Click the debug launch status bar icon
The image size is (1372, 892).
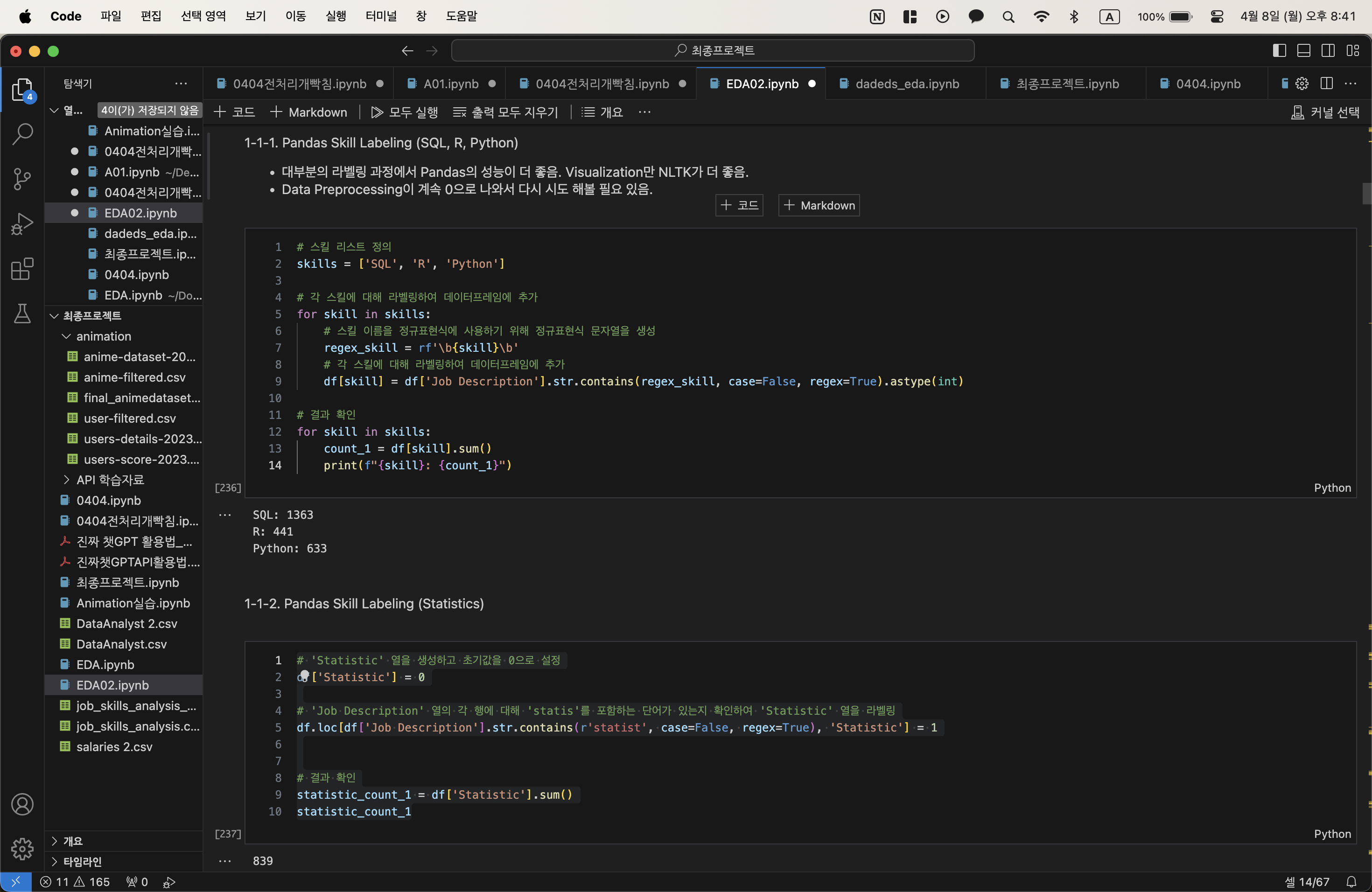coord(169,882)
